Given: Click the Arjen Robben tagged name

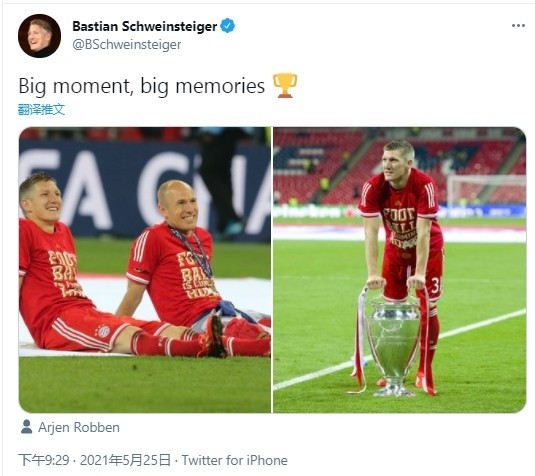Looking at the screenshot, I should (79, 427).
